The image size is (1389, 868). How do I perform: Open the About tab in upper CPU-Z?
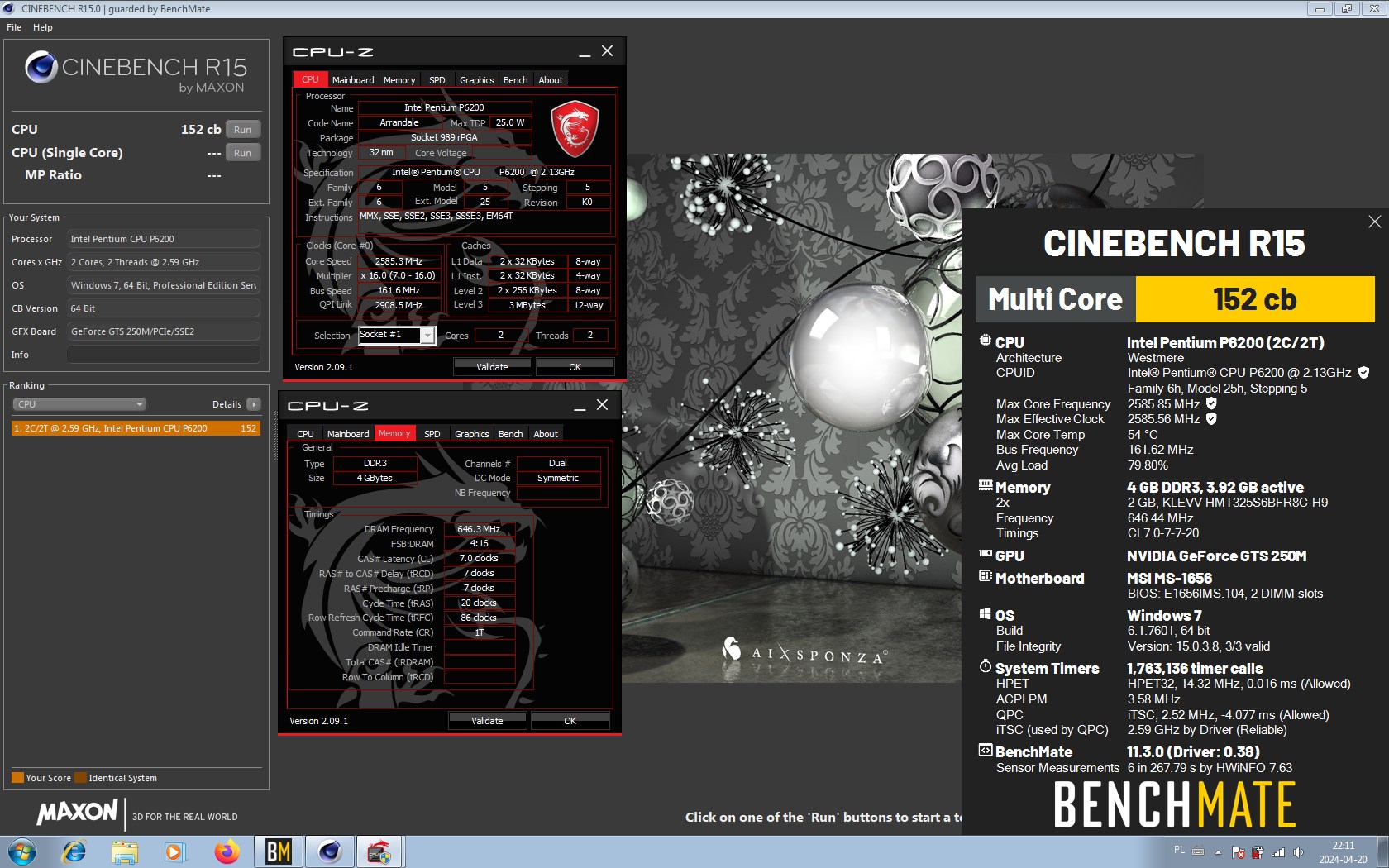[x=551, y=80]
